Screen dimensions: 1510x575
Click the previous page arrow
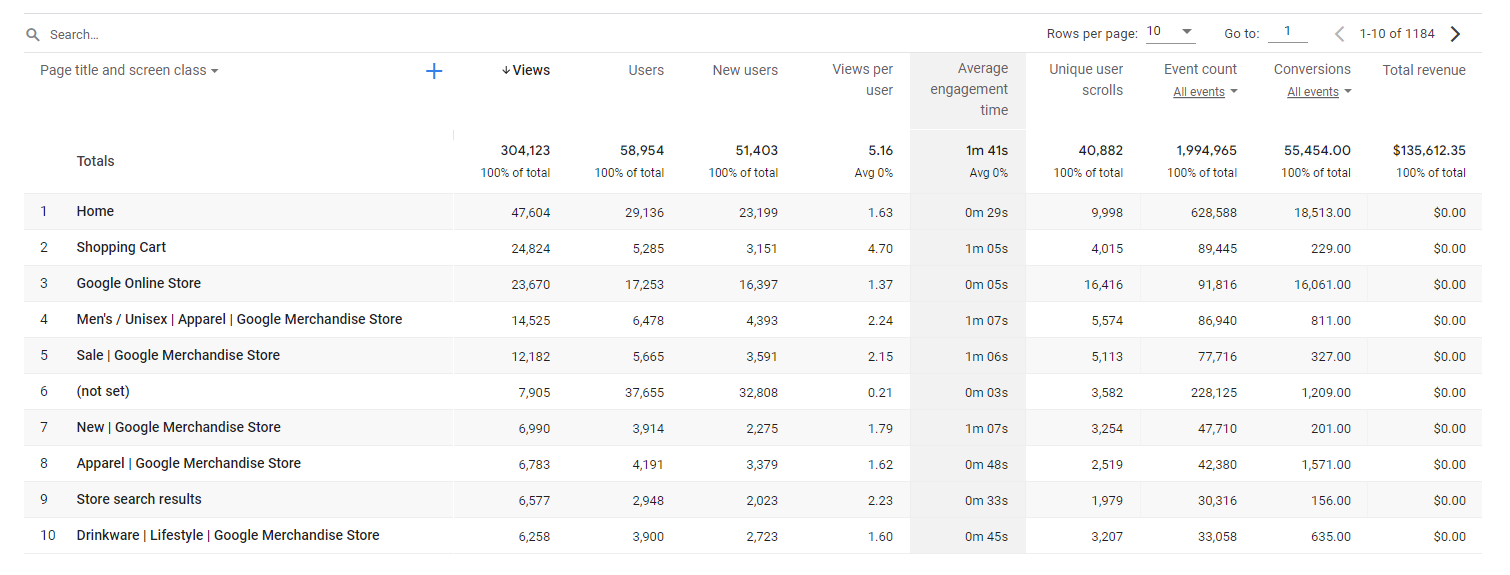pos(1340,34)
